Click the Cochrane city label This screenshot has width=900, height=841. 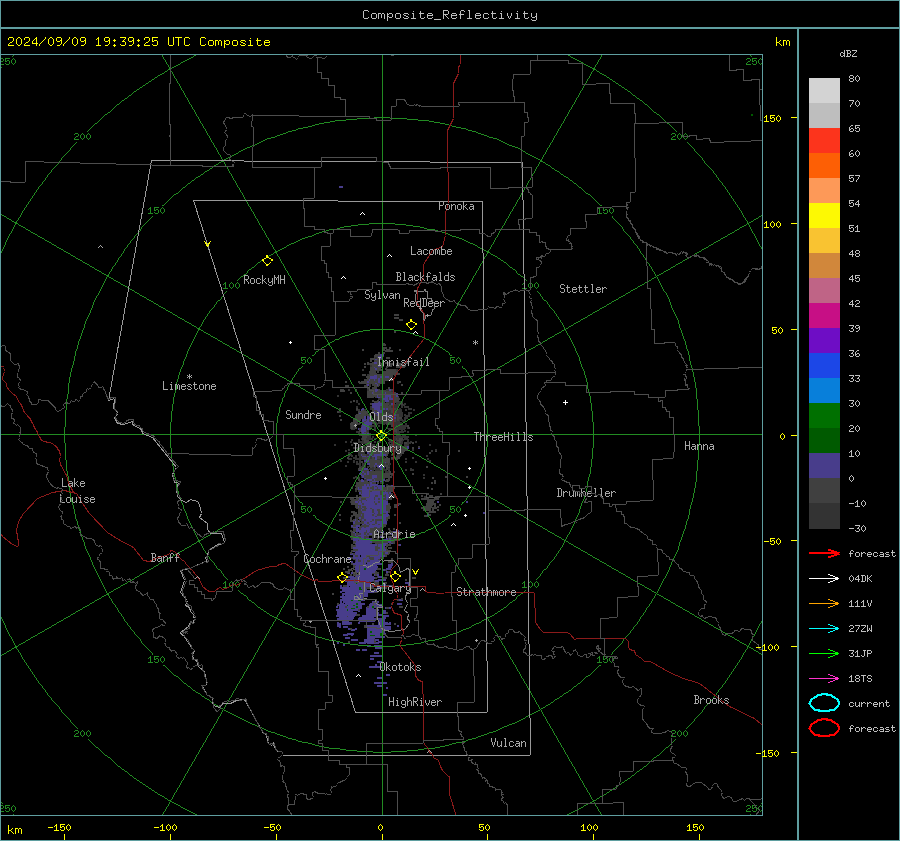(327, 559)
